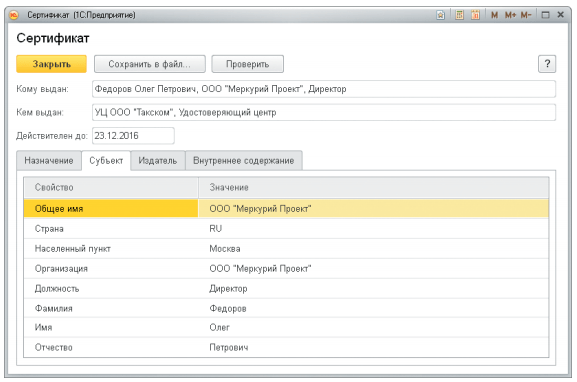Image resolution: width=577 pixels, height=382 pixels.
Task: Click the M- memory subtract button
Action: [526, 15]
